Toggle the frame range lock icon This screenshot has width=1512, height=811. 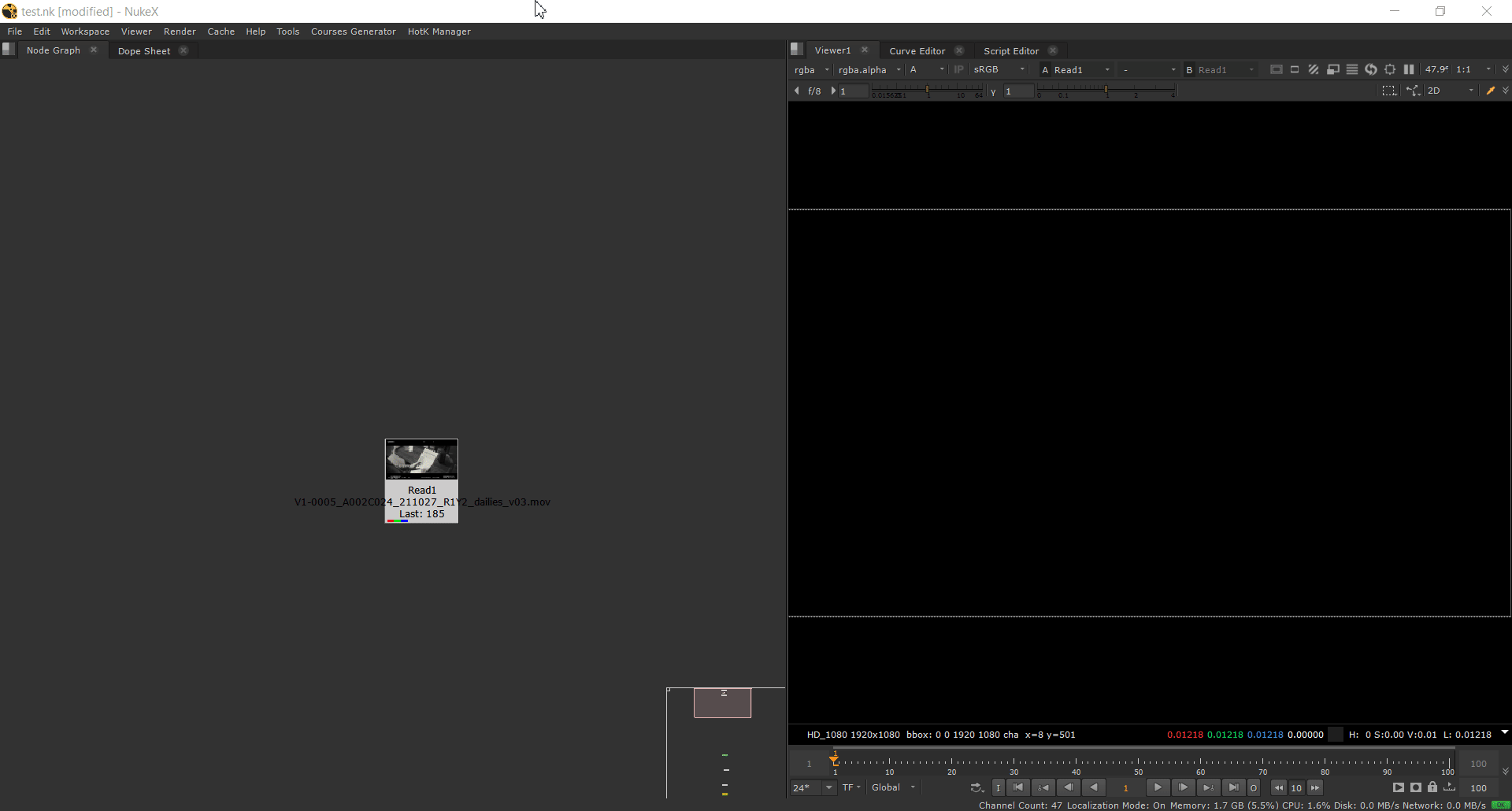pyautogui.click(x=1432, y=787)
